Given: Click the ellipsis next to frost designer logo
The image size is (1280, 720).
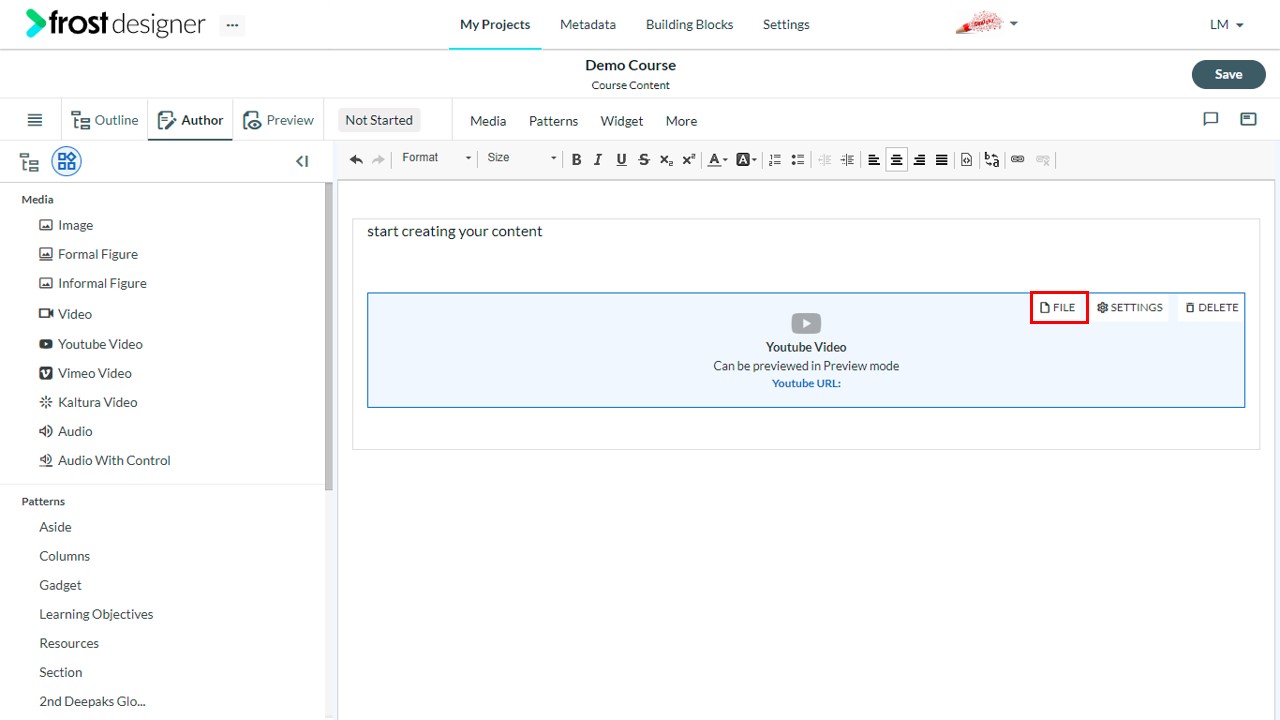Looking at the screenshot, I should pyautogui.click(x=232, y=25).
